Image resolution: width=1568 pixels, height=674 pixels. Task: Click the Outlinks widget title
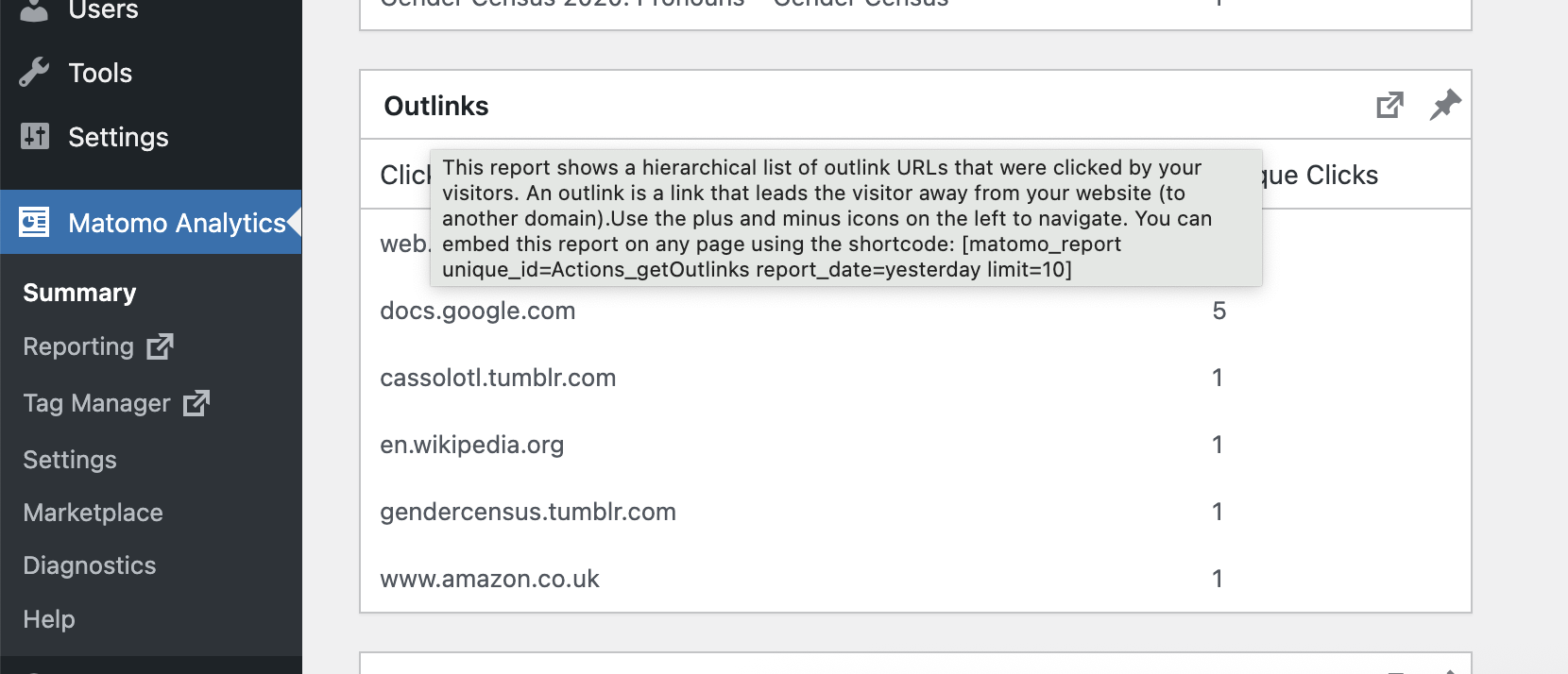tap(436, 106)
